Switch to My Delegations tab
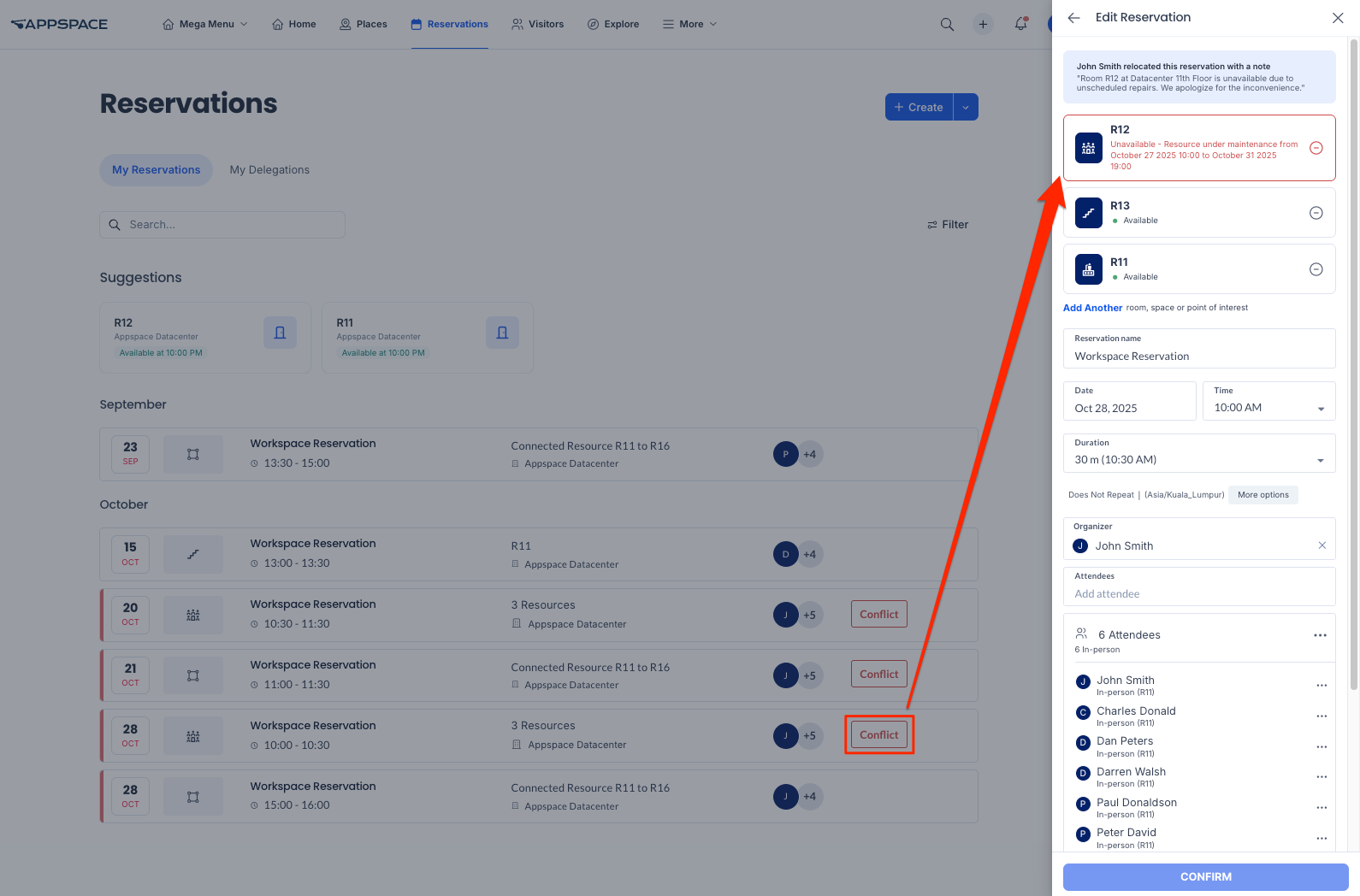 tap(269, 170)
